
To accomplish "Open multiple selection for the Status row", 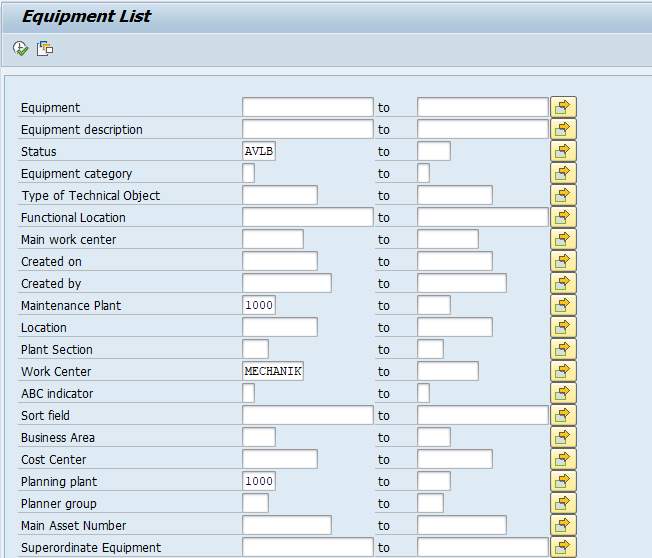I will tap(563, 151).
